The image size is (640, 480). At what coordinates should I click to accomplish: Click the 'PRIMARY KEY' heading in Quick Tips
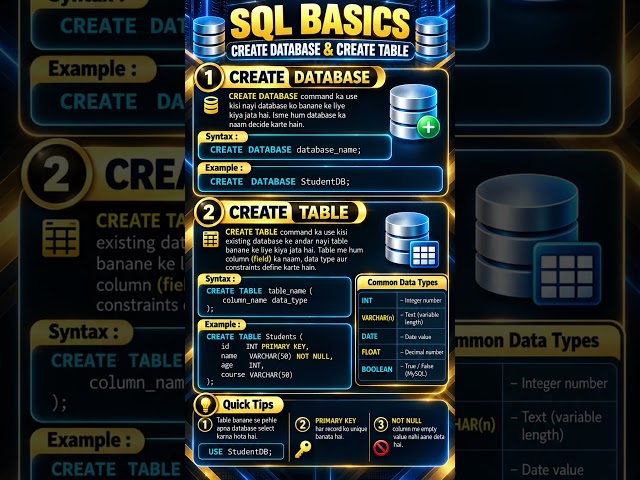tap(336, 421)
